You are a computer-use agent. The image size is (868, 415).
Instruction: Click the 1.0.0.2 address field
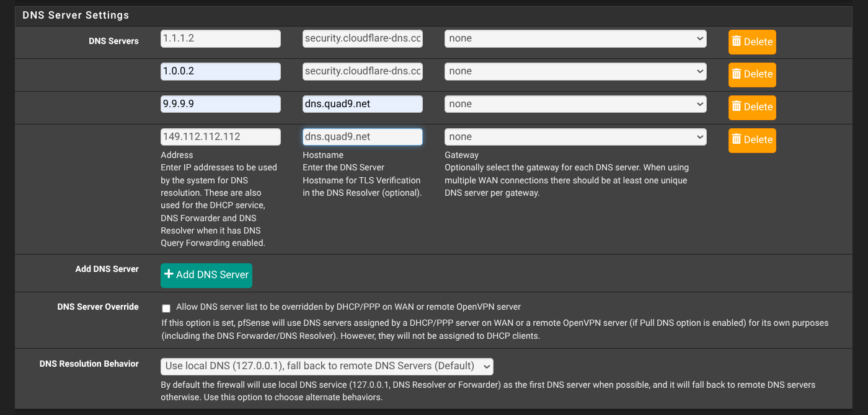(x=220, y=71)
